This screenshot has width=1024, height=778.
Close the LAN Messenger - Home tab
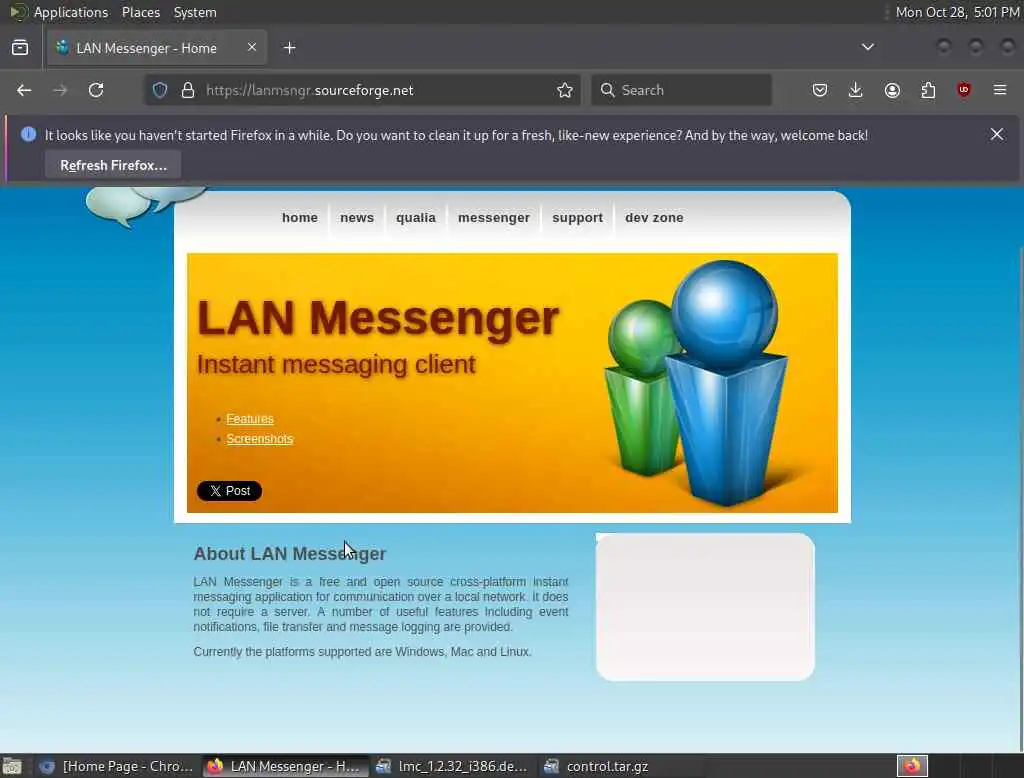click(252, 48)
